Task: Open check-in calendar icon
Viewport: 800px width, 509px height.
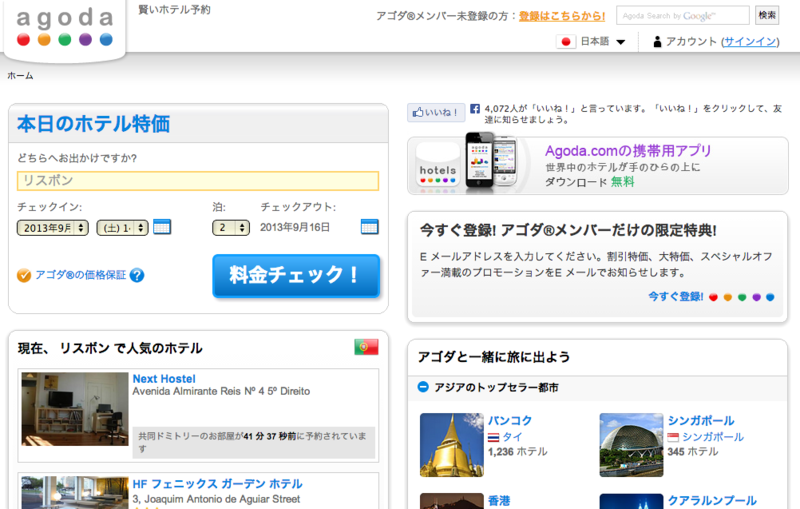Action: pos(162,227)
